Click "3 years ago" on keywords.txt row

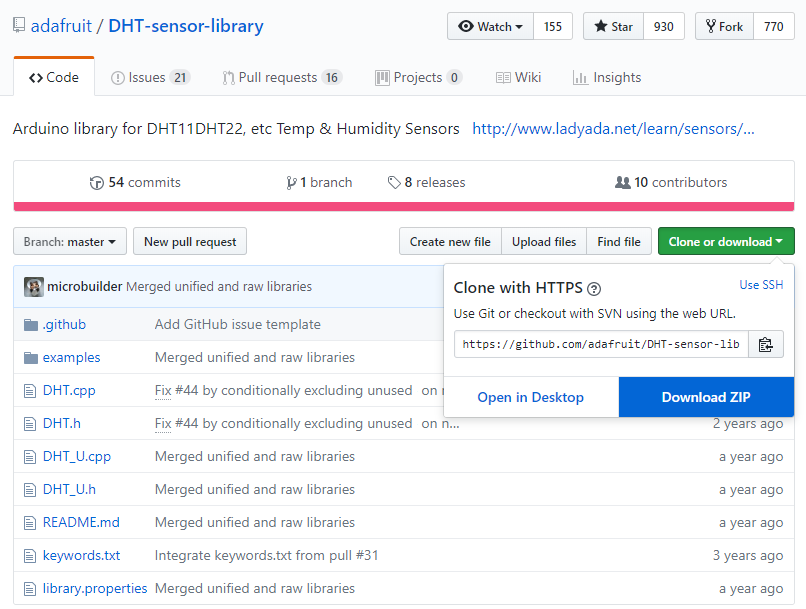748,555
